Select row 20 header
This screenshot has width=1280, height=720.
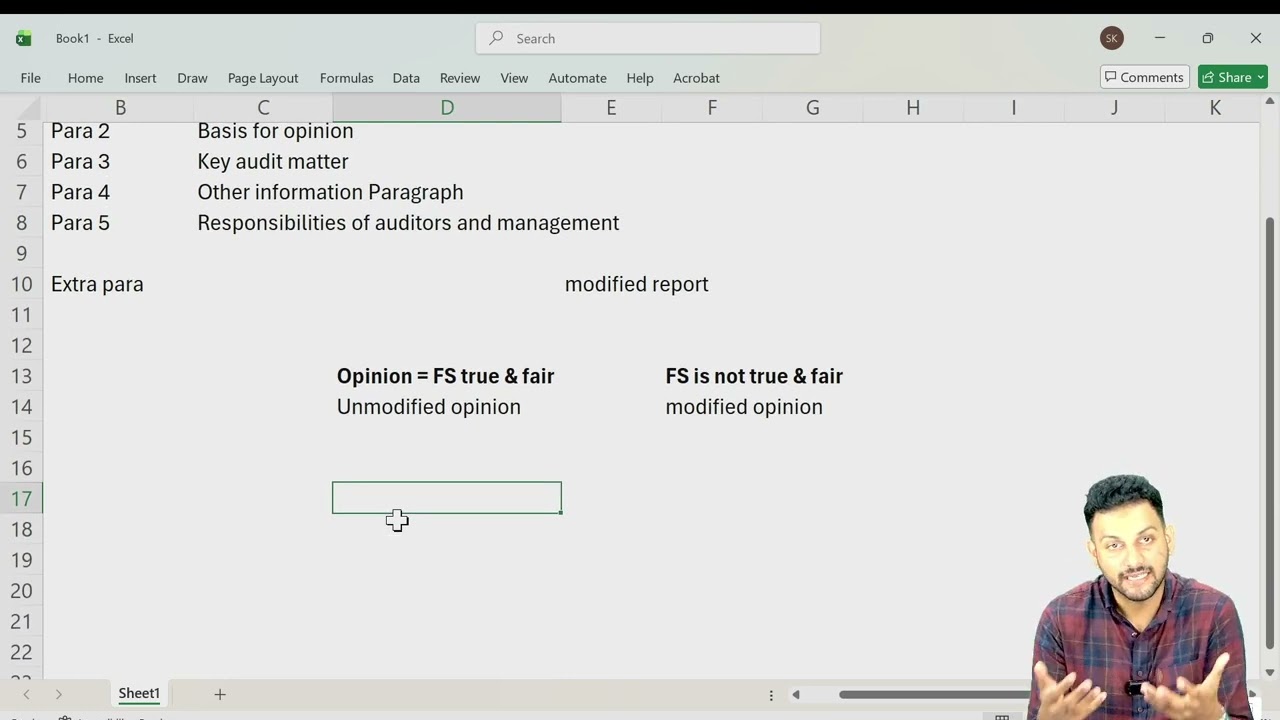point(21,591)
